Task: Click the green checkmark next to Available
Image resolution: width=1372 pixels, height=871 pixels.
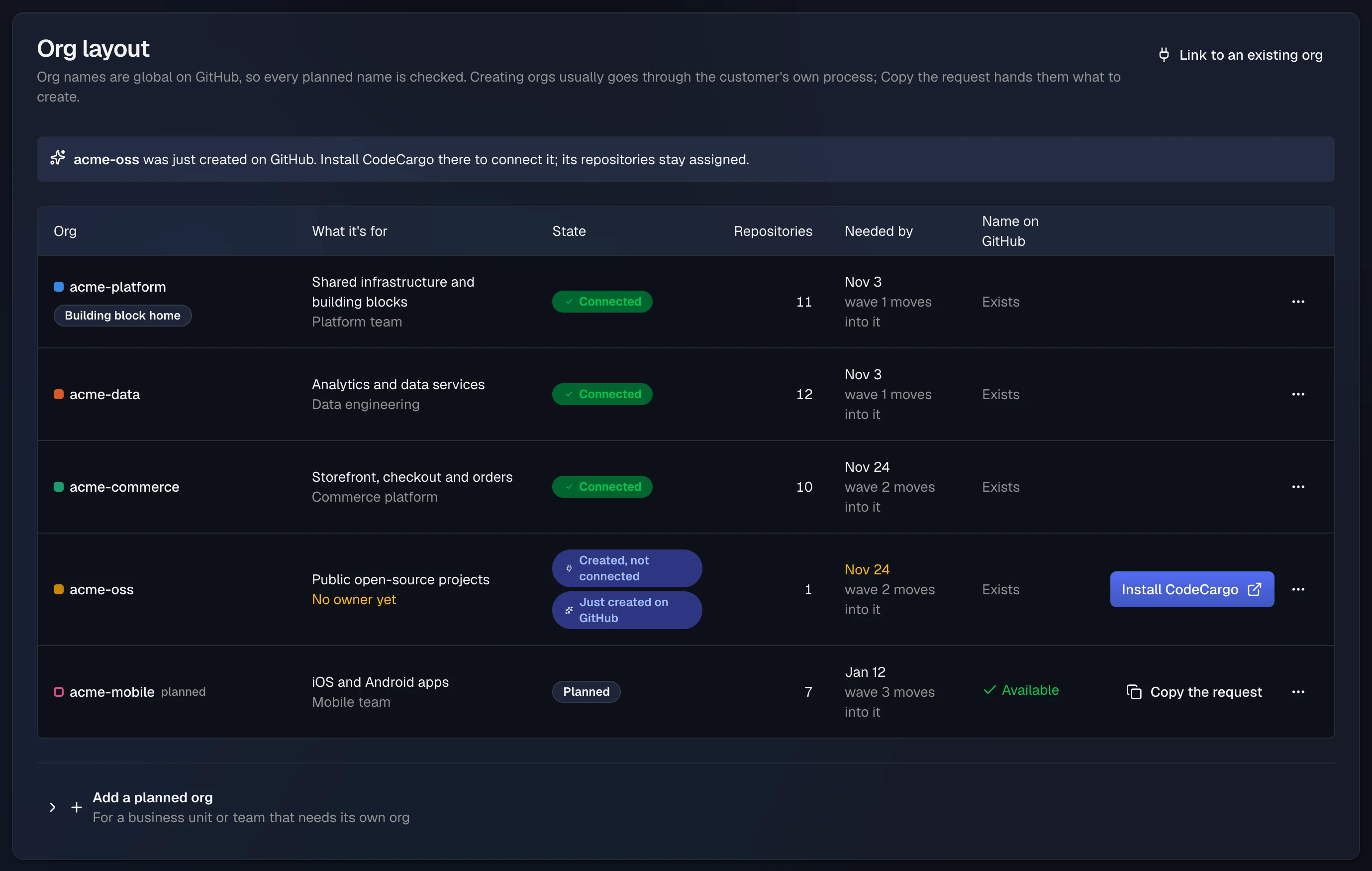Action: 989,690
